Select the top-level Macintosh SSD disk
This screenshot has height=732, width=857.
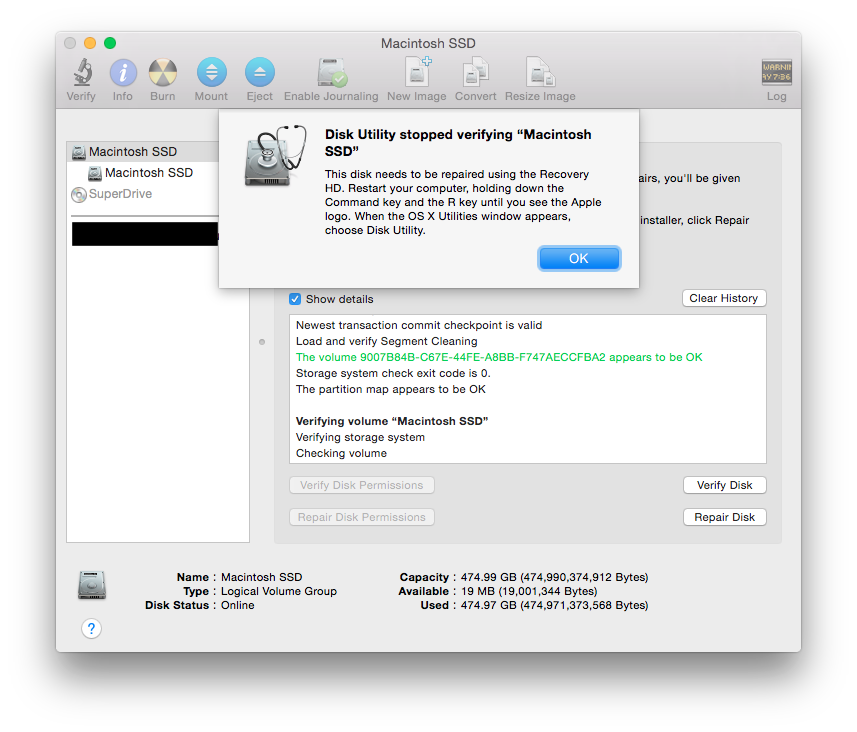point(143,151)
